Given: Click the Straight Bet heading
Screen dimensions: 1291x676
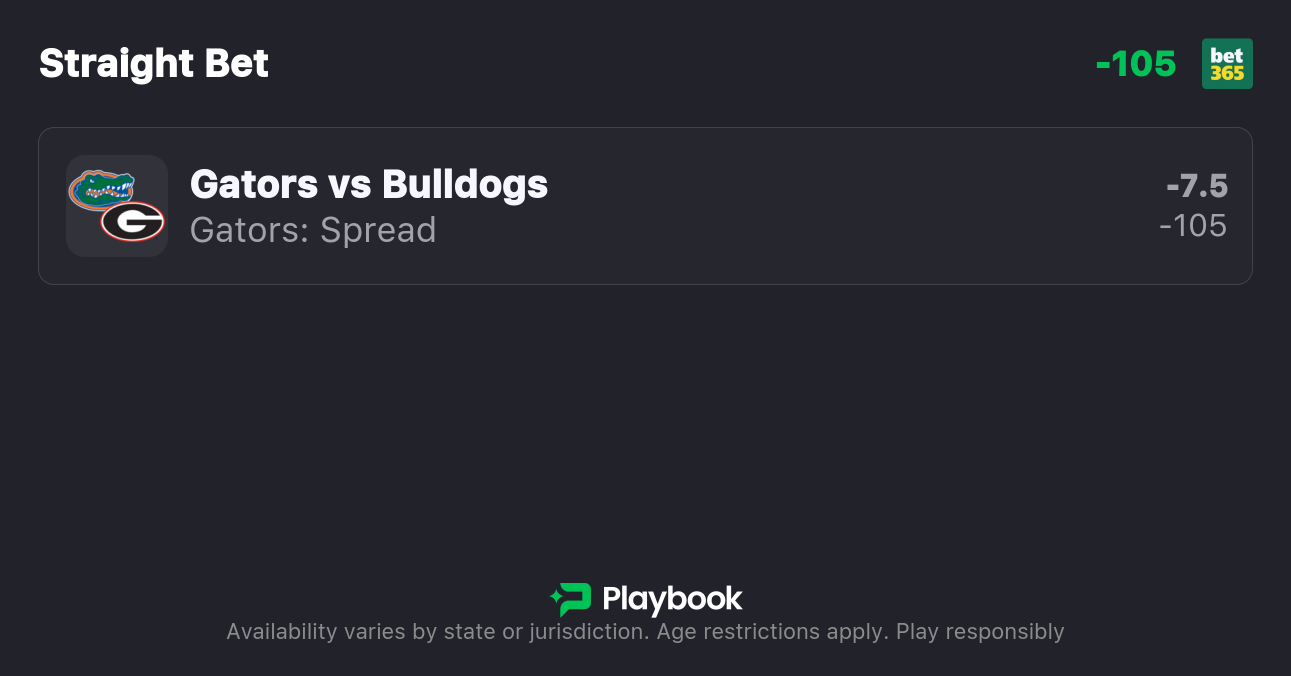Looking at the screenshot, I should (x=154, y=64).
